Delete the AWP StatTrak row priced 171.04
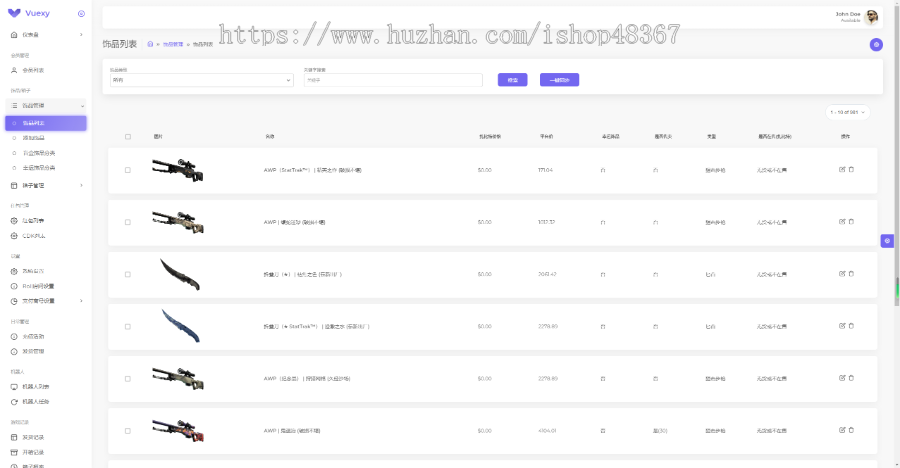This screenshot has width=900, height=468. (x=851, y=169)
